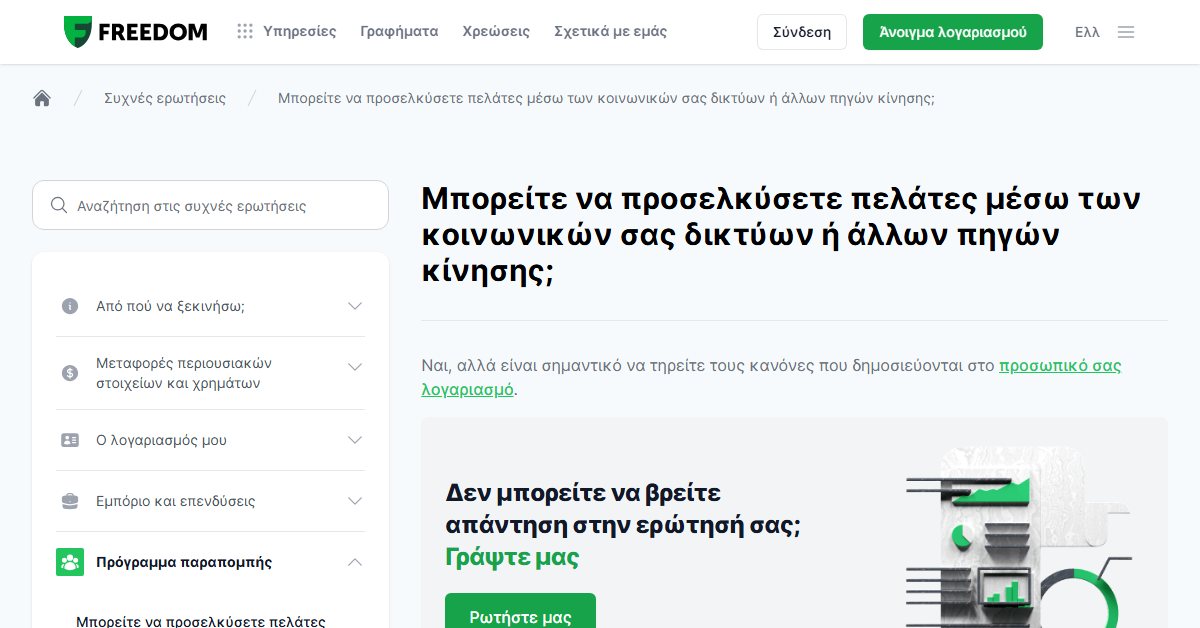This screenshot has width=1200, height=628.
Task: Click the Σύνδεση button
Action: point(802,32)
